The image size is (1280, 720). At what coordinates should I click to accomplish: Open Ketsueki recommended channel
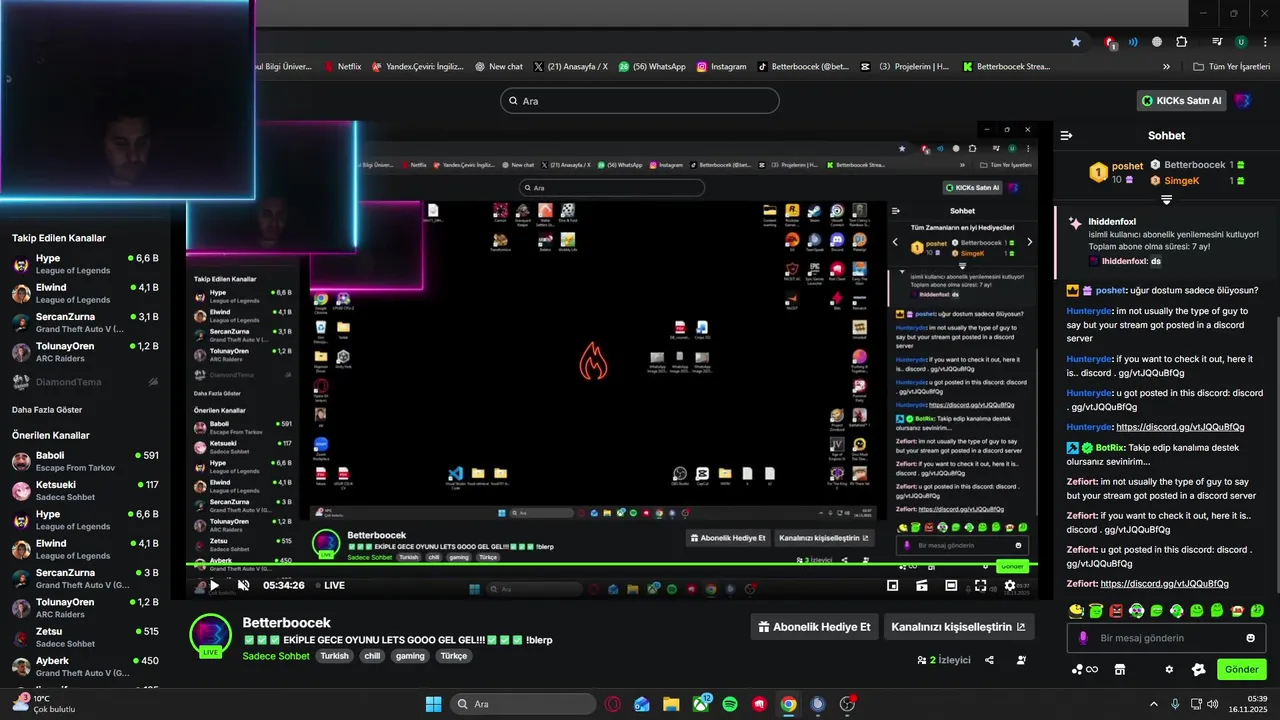point(85,490)
